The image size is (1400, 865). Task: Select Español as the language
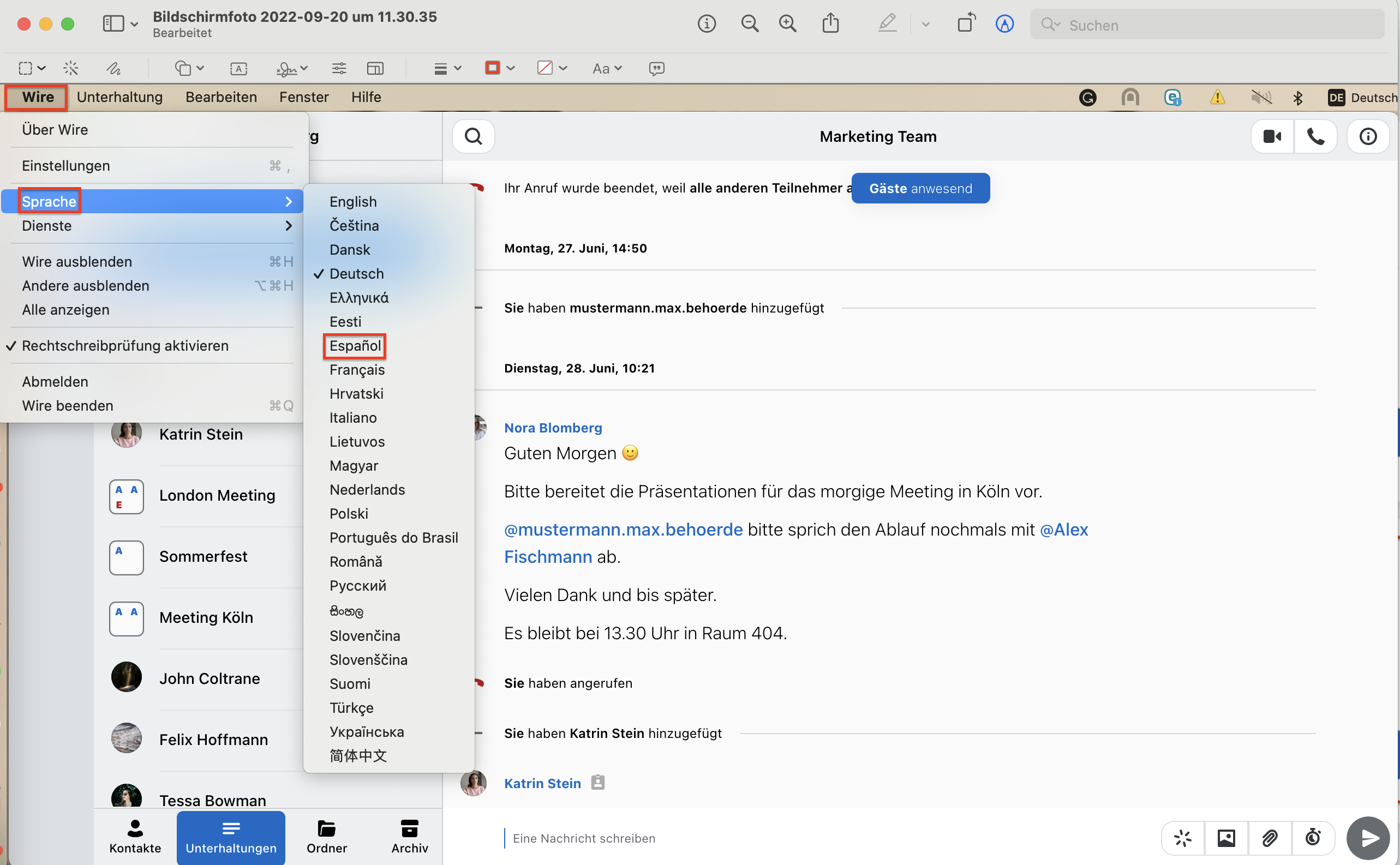point(355,346)
